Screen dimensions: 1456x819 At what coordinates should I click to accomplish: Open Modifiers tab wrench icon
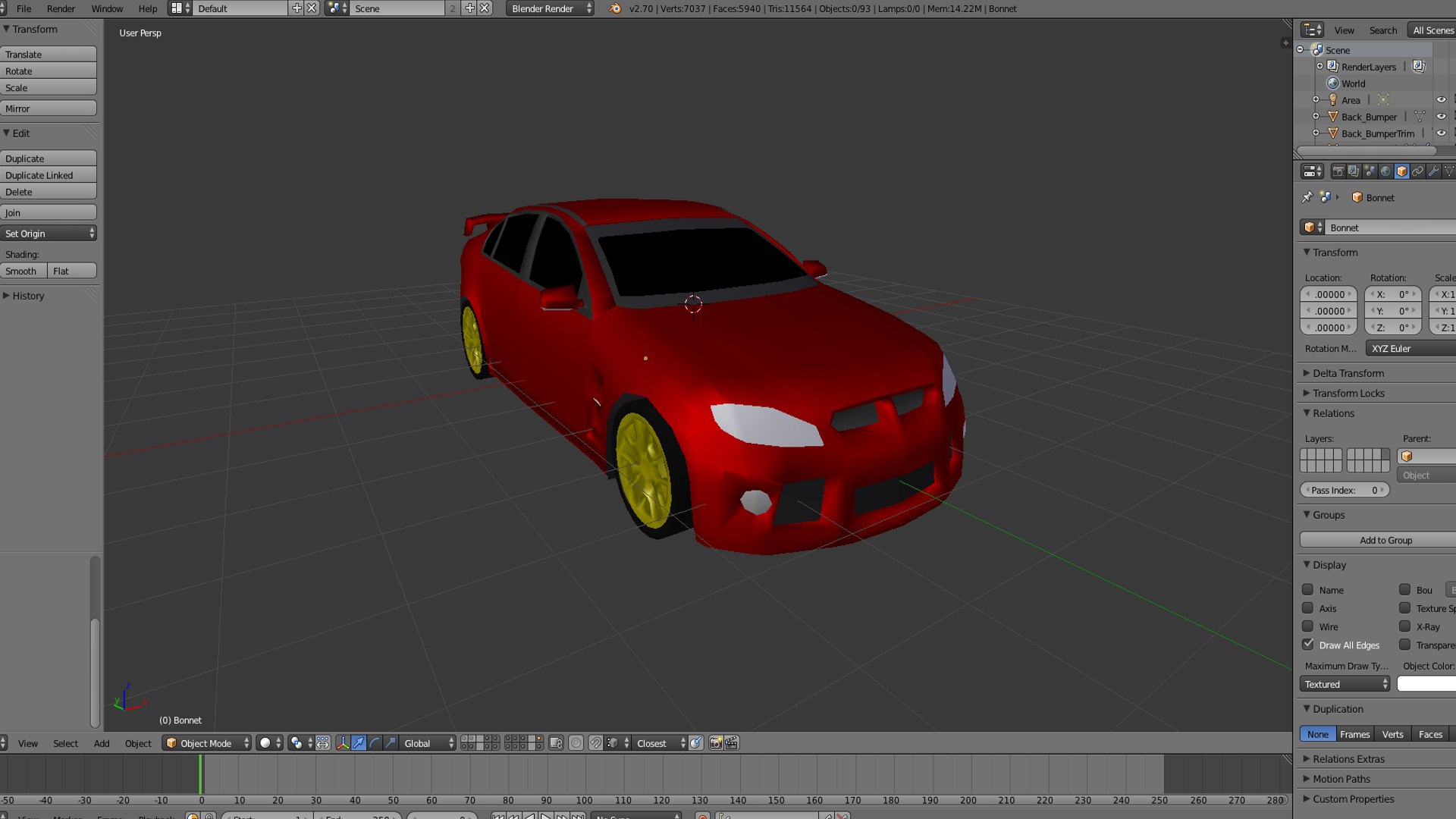[1433, 171]
